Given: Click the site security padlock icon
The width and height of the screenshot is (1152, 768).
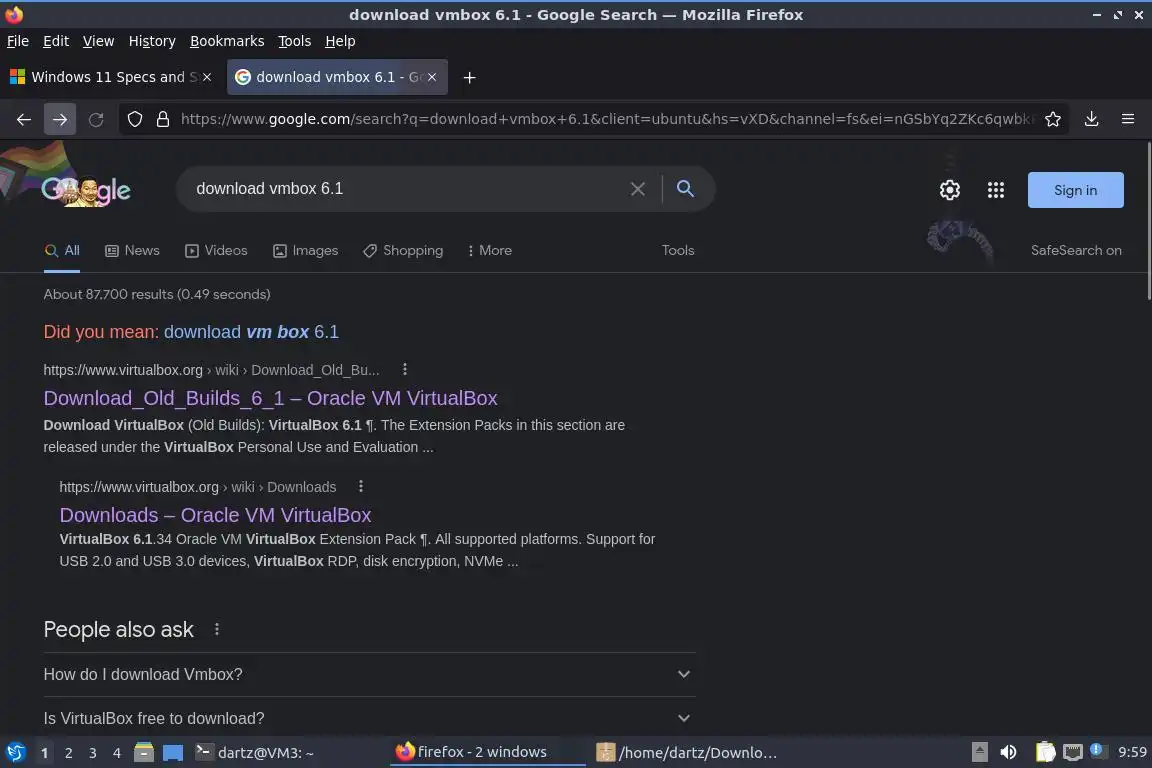Looking at the screenshot, I should click(163, 119).
